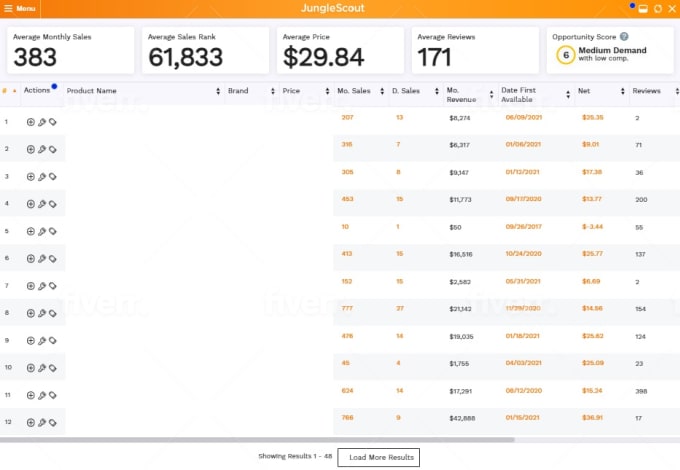Click the Opportunity Score 6 circle

pos(566,55)
